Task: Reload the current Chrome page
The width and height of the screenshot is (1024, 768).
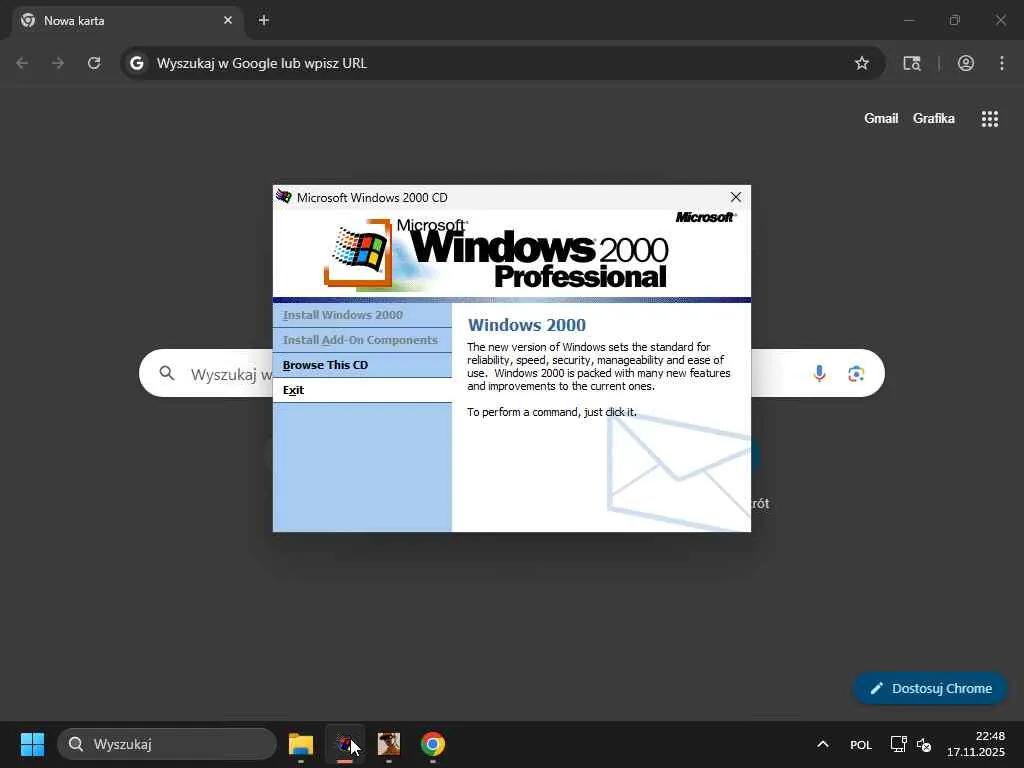Action: click(94, 63)
